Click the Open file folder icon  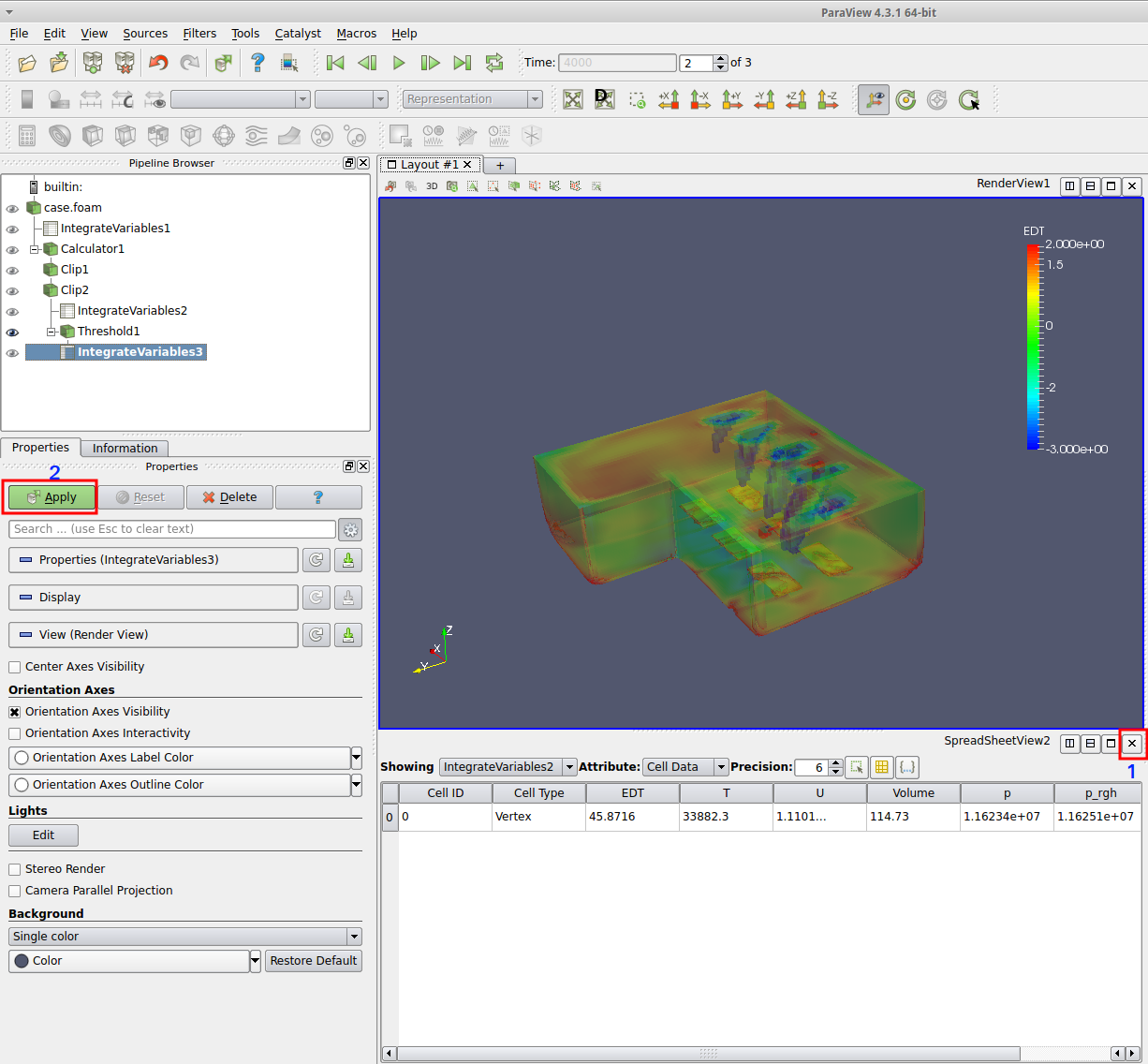point(27,63)
